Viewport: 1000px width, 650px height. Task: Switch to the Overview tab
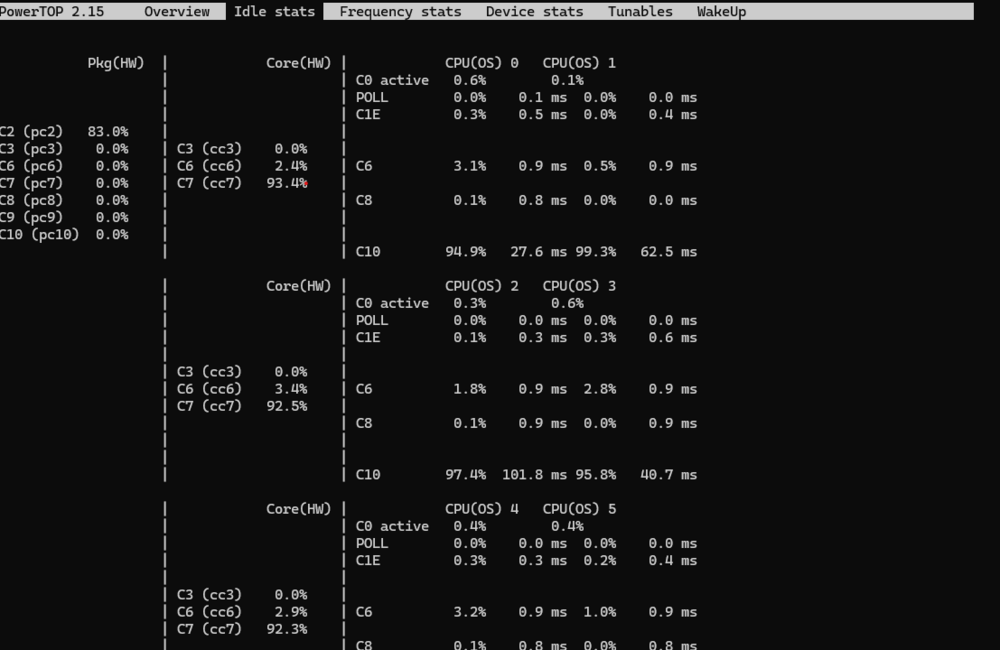click(x=177, y=11)
